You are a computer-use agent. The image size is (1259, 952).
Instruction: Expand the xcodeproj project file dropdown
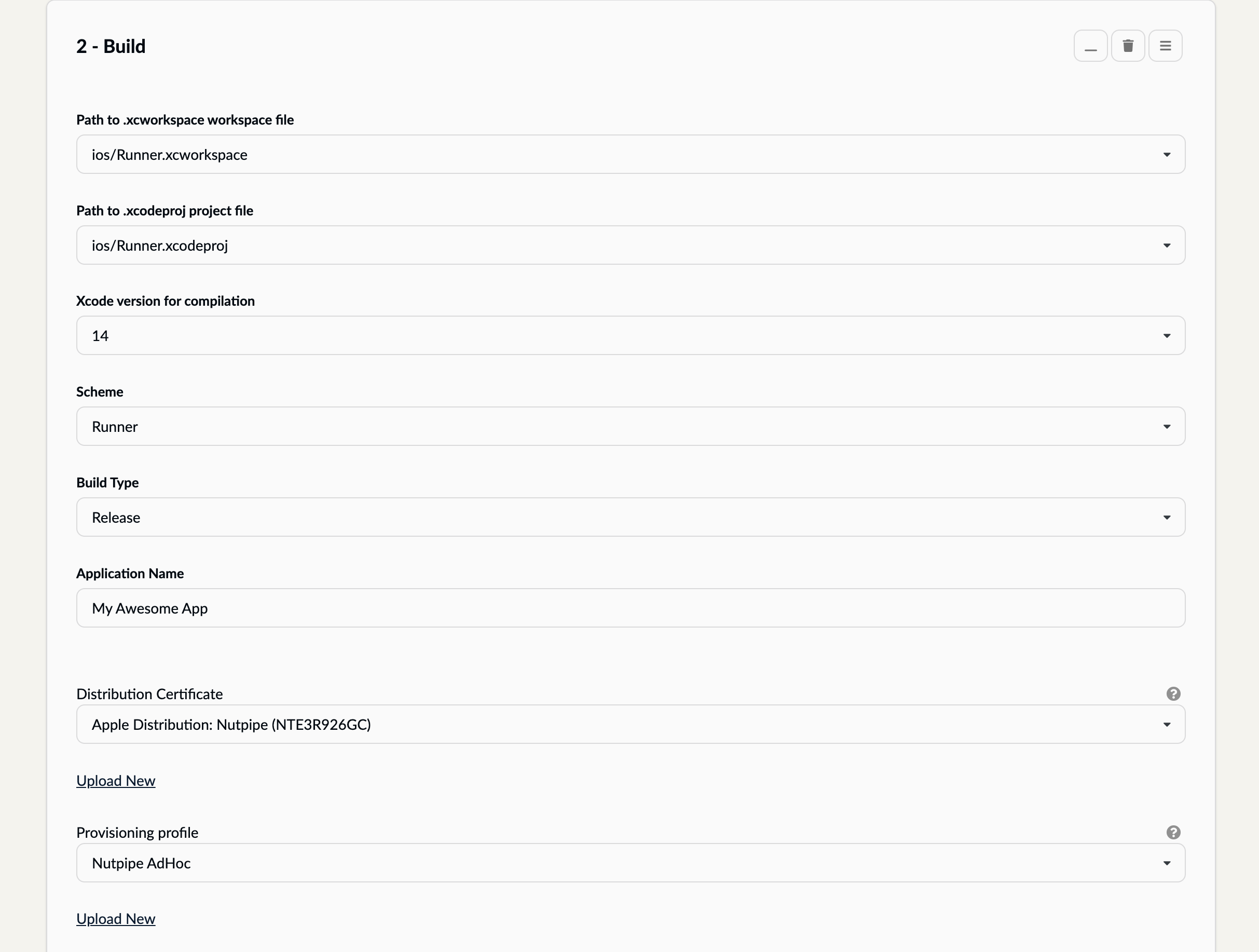(630, 246)
